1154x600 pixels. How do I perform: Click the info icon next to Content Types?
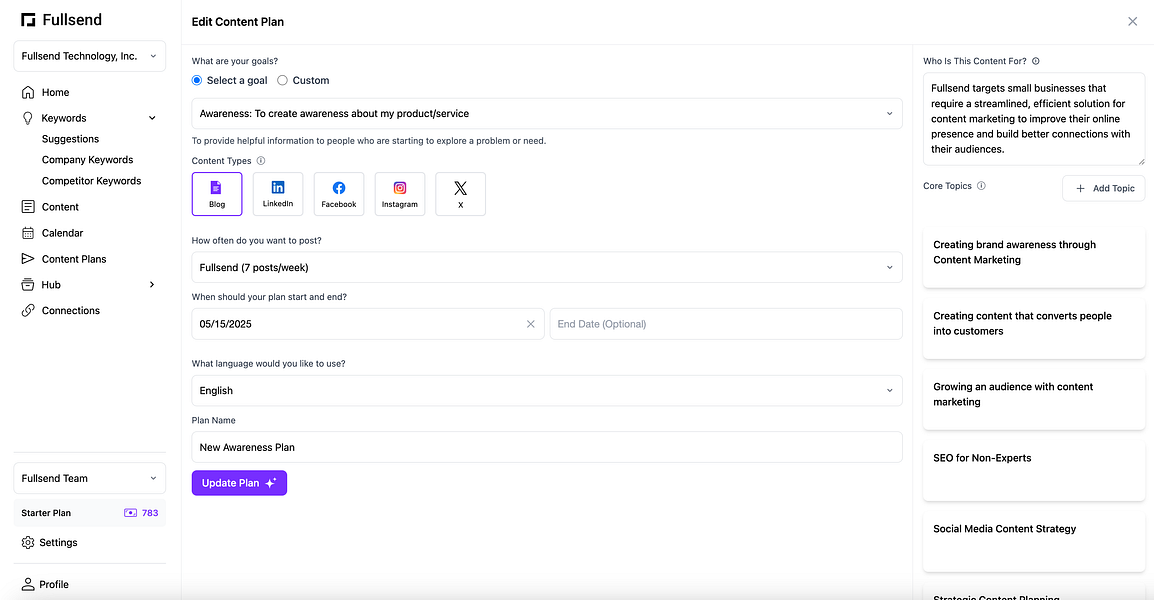[x=261, y=160]
